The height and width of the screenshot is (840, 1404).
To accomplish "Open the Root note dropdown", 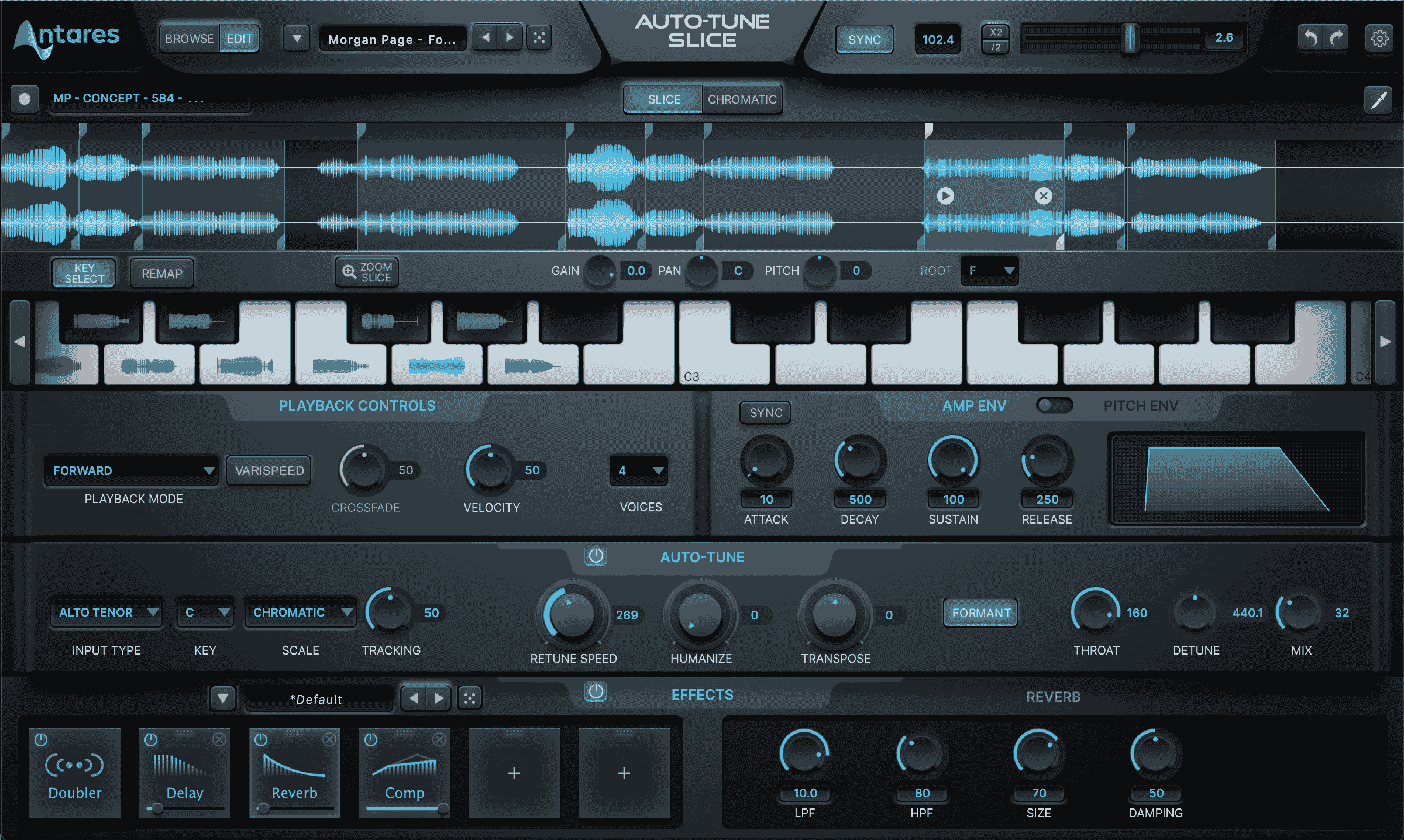I will point(989,271).
